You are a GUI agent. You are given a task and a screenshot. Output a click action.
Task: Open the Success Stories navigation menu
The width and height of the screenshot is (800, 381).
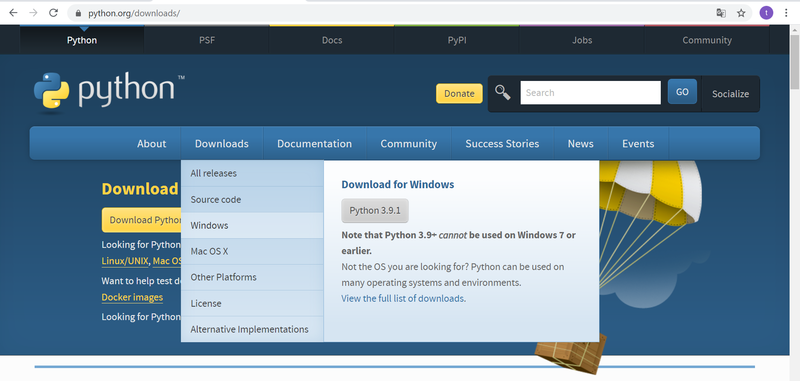502,144
